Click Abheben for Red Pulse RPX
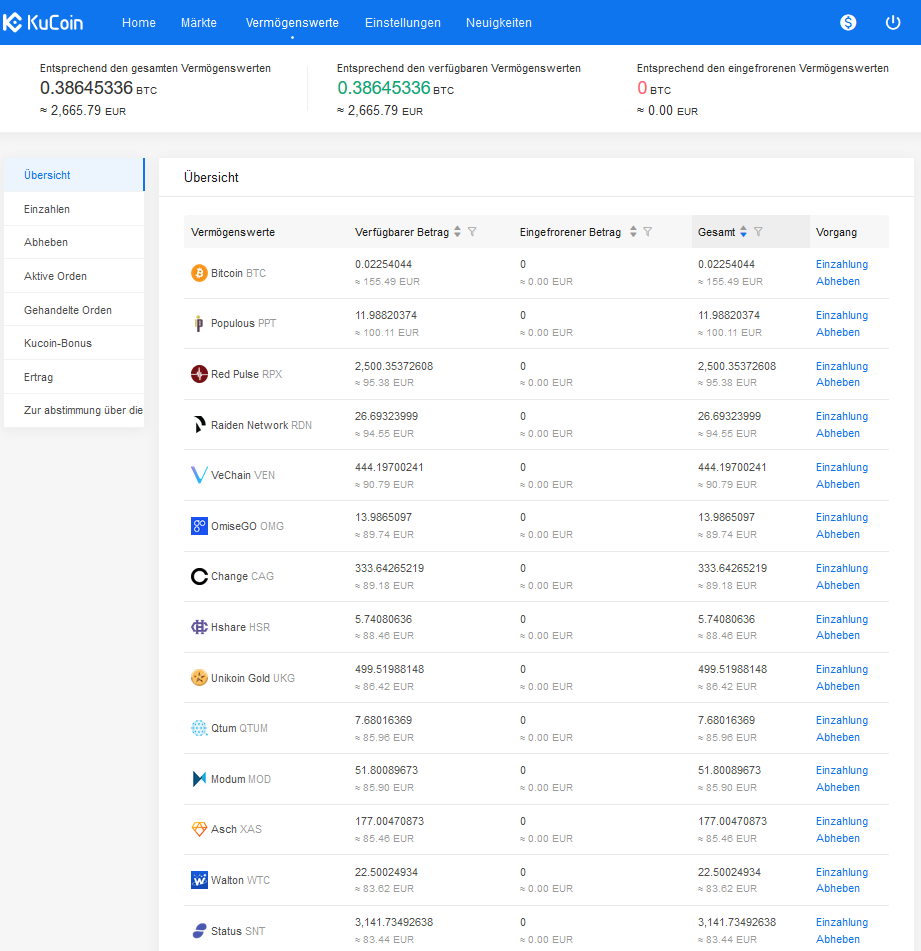Image resolution: width=921 pixels, height=951 pixels. [x=837, y=383]
